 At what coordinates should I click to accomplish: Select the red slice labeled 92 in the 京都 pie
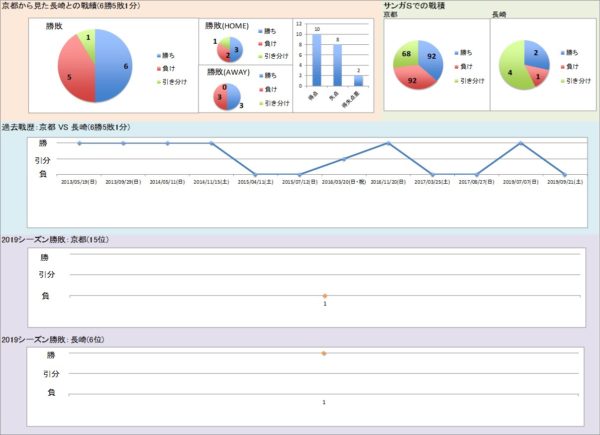412,80
